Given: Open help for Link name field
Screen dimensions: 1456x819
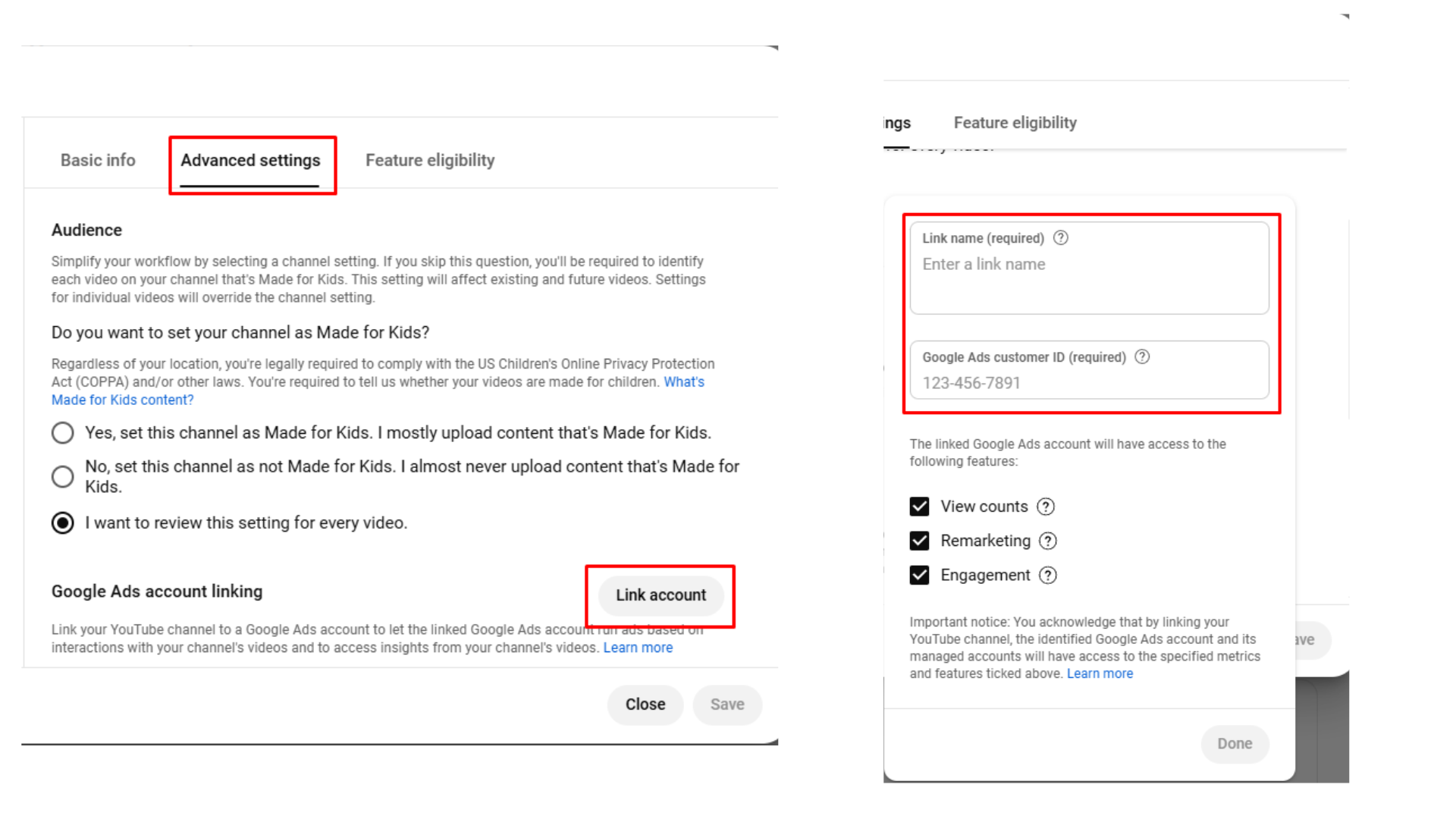Looking at the screenshot, I should click(1060, 237).
